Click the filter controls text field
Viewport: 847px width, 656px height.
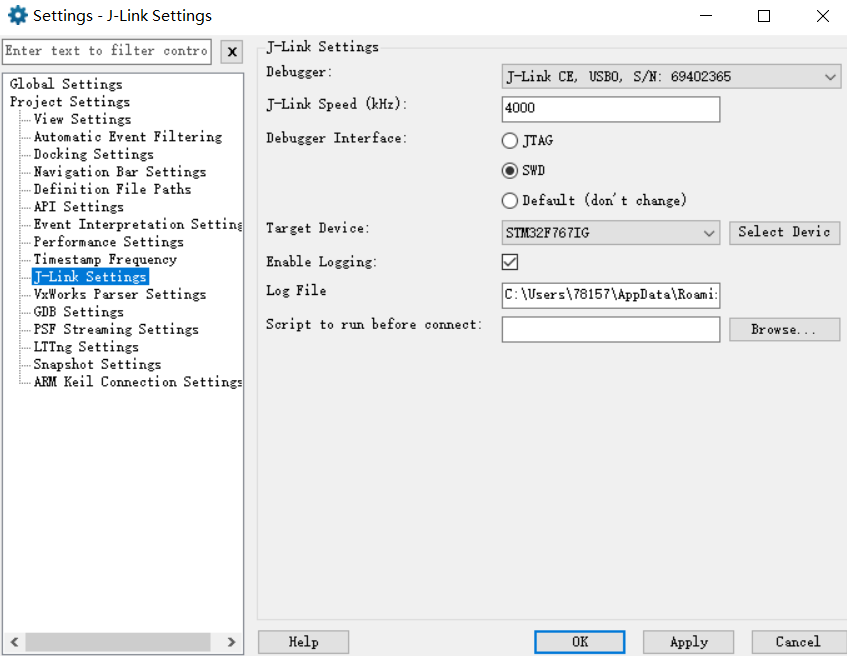click(106, 52)
